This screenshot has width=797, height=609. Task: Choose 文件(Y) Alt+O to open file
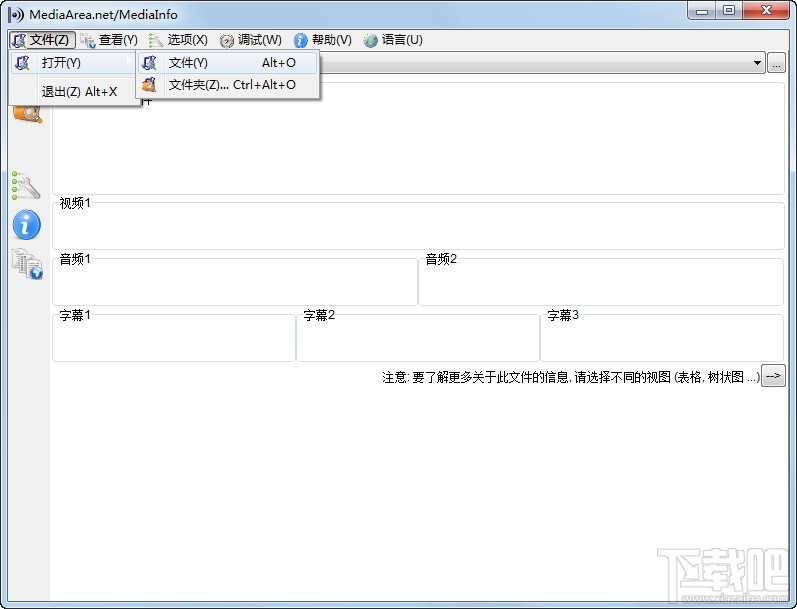pos(228,63)
